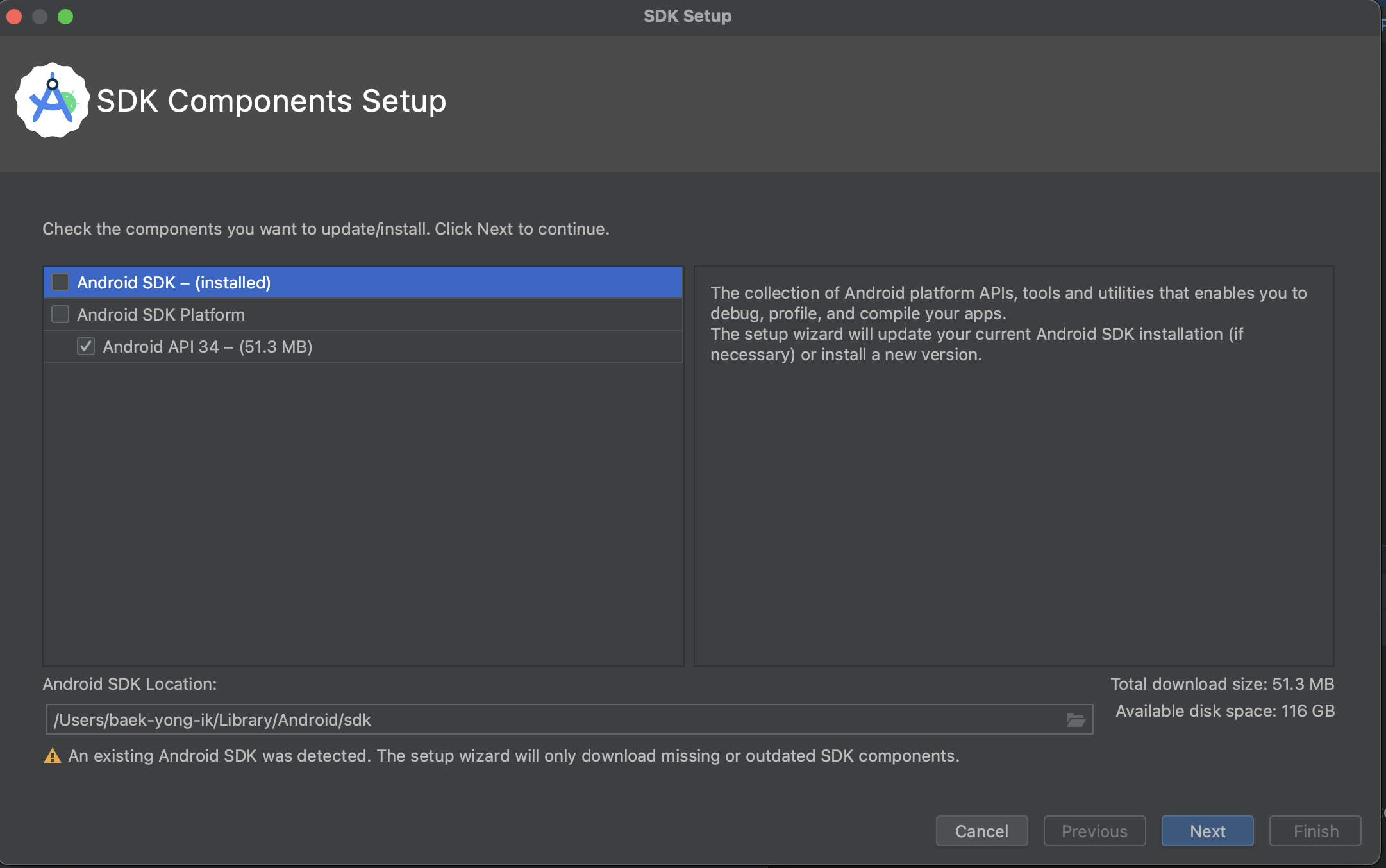Click the folder browse icon in SDK location field

pos(1075,720)
